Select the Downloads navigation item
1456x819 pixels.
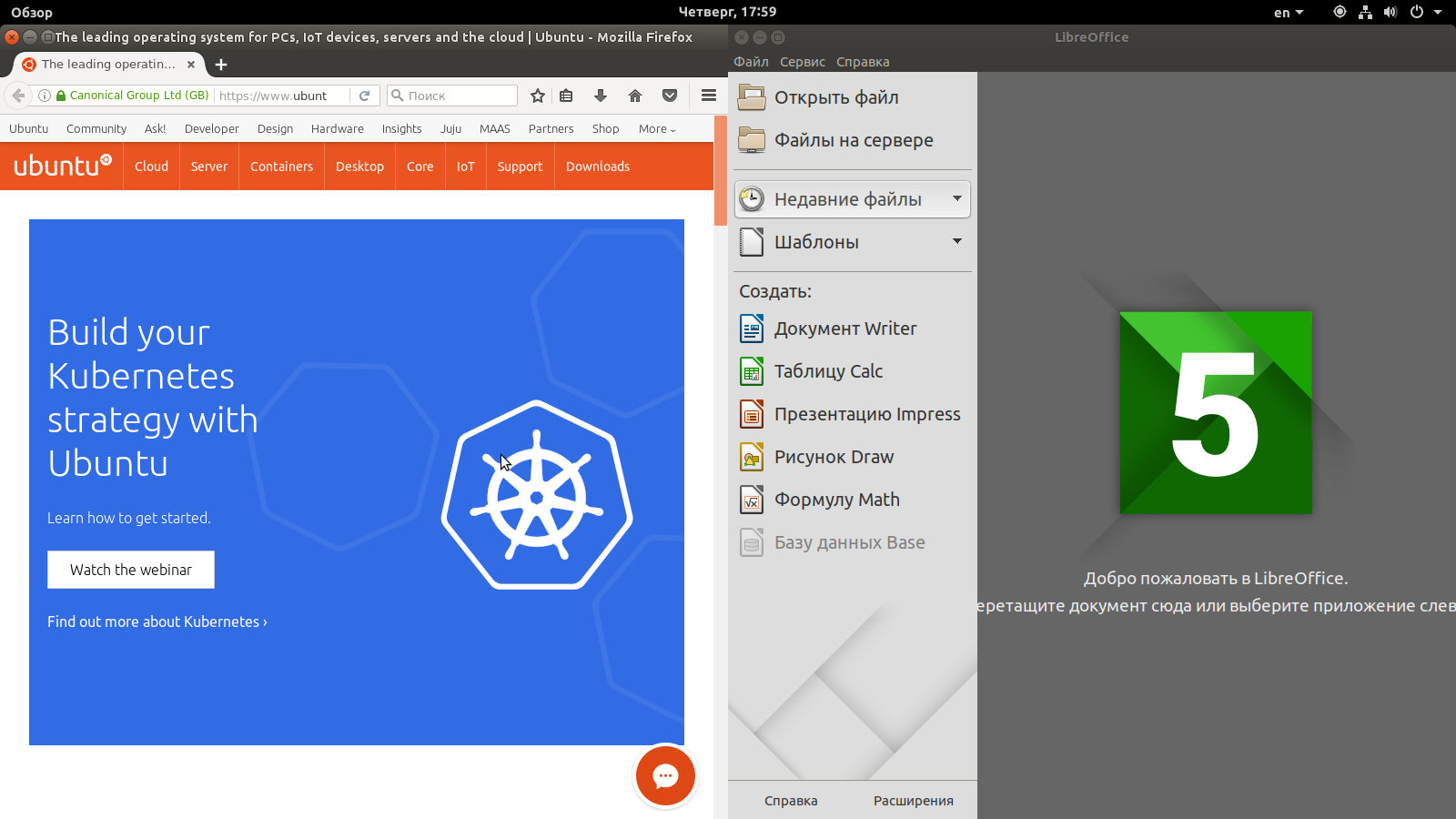(598, 167)
